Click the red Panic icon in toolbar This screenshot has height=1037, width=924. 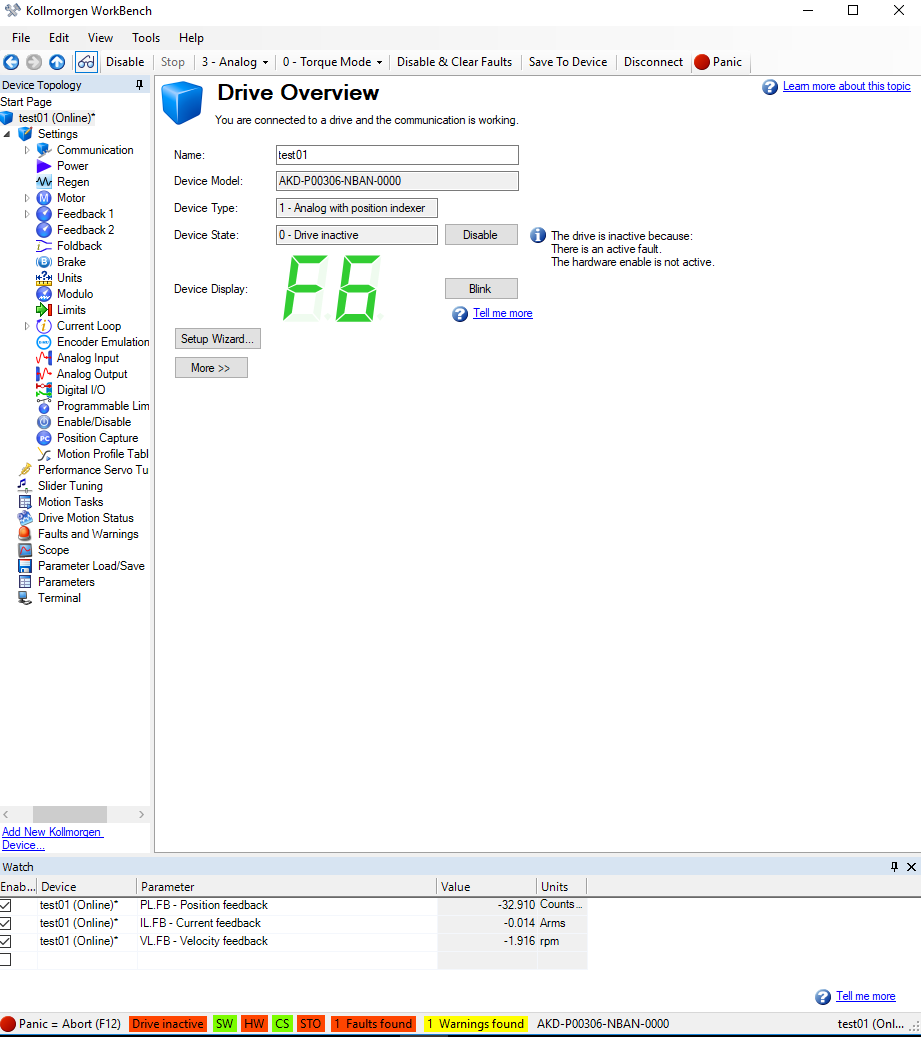point(702,62)
